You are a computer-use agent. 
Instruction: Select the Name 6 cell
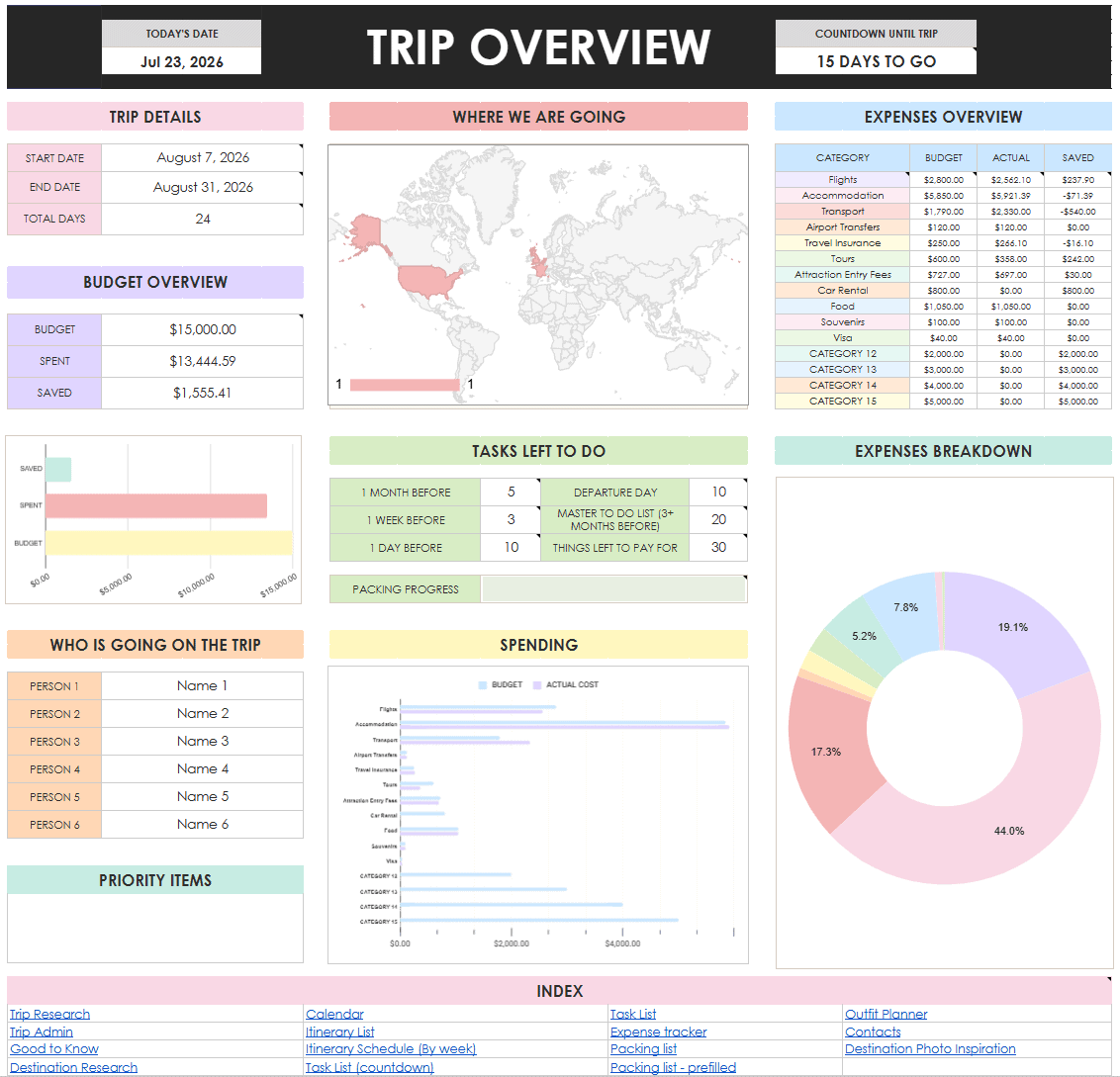(x=202, y=824)
